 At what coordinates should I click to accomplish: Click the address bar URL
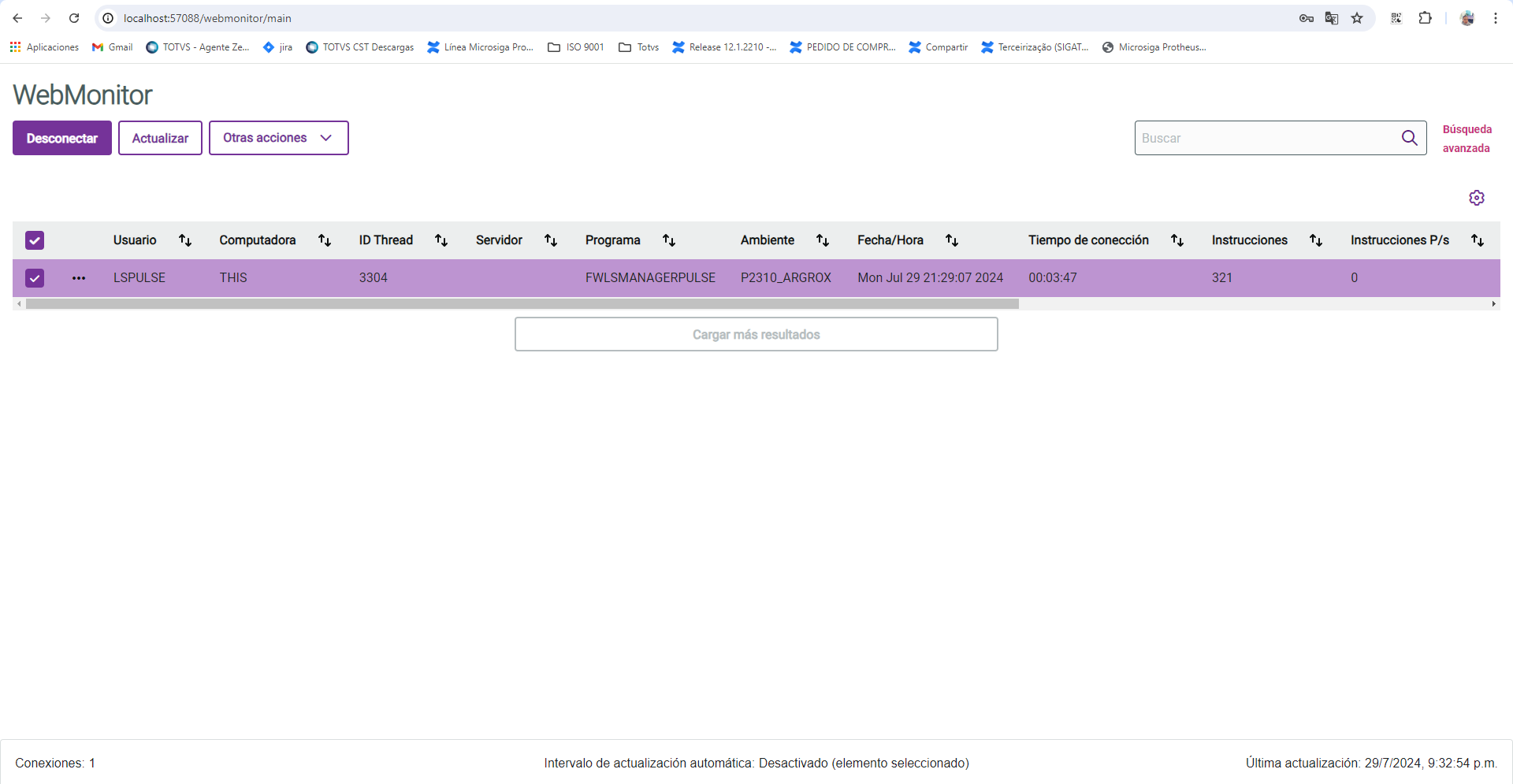click(x=207, y=18)
